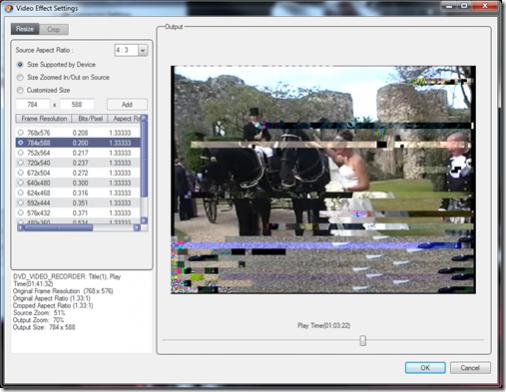
Task: Switch to the Resize tab
Action: click(25, 29)
